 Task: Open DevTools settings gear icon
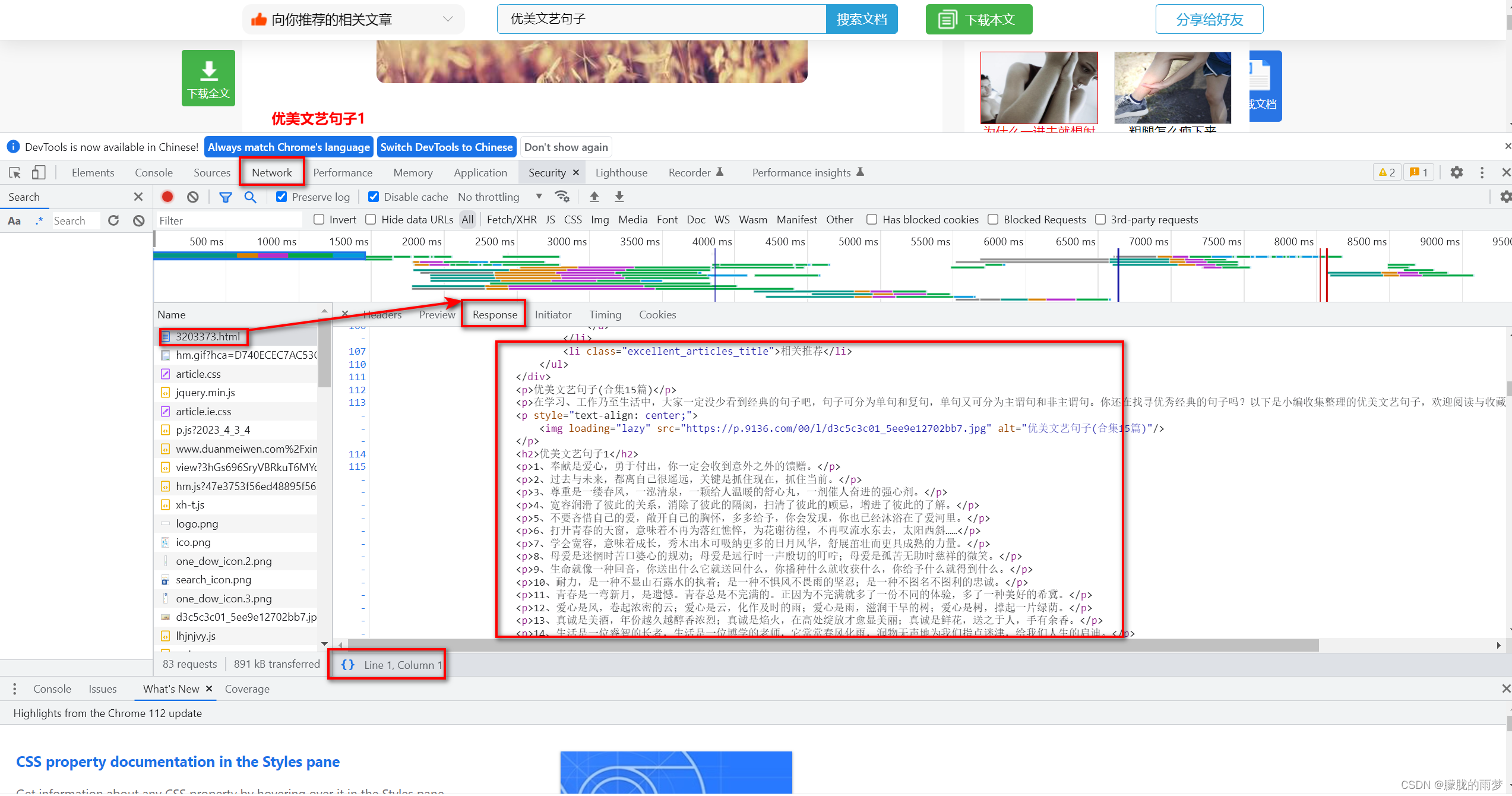[1456, 172]
